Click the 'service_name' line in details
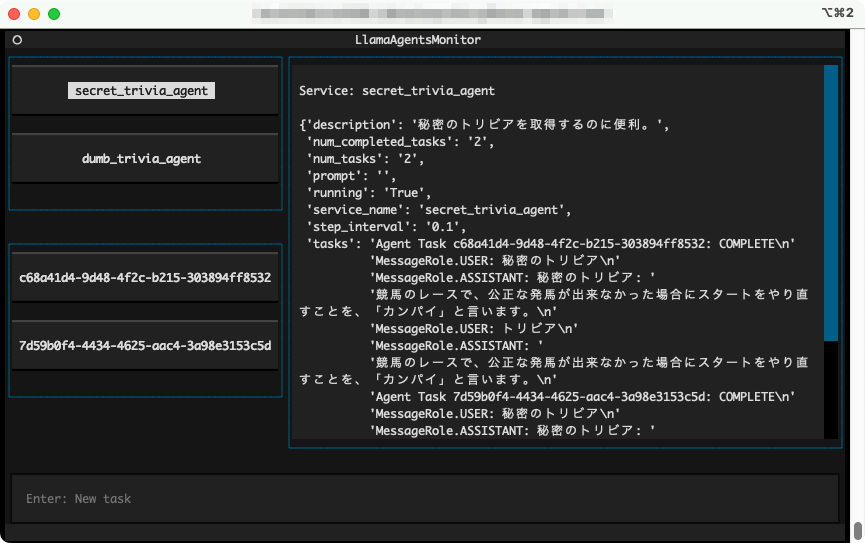 point(439,210)
